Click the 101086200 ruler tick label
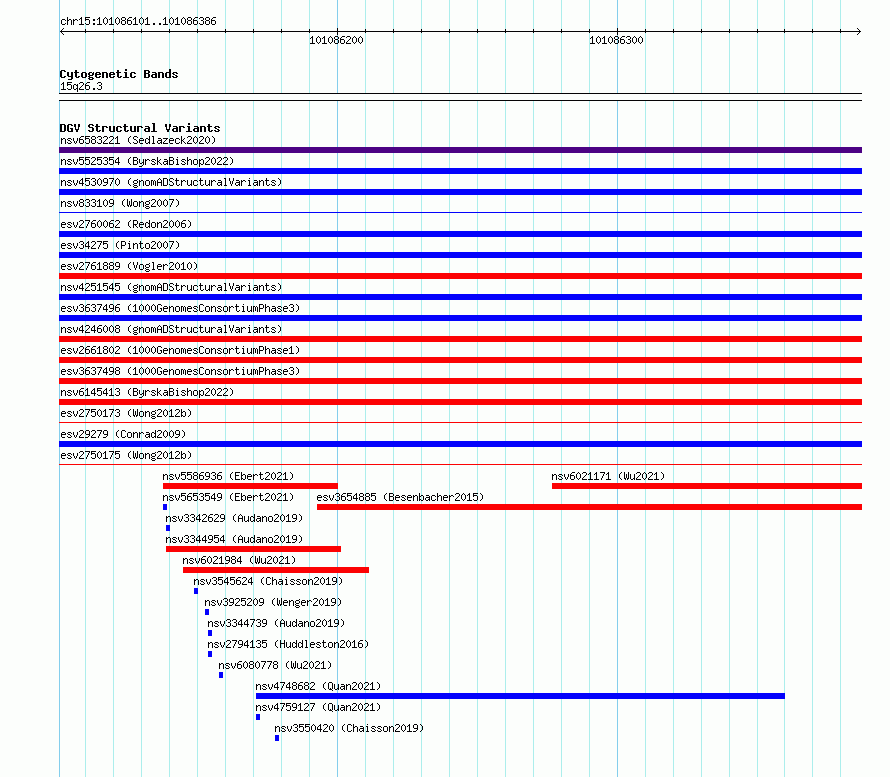The image size is (890, 777). pyautogui.click(x=336, y=40)
